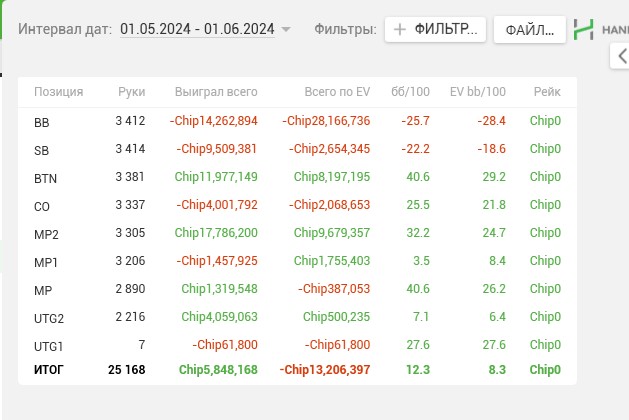Viewport: 629px width, 420px height.
Task: Select the BTN position row
Action: (297, 177)
